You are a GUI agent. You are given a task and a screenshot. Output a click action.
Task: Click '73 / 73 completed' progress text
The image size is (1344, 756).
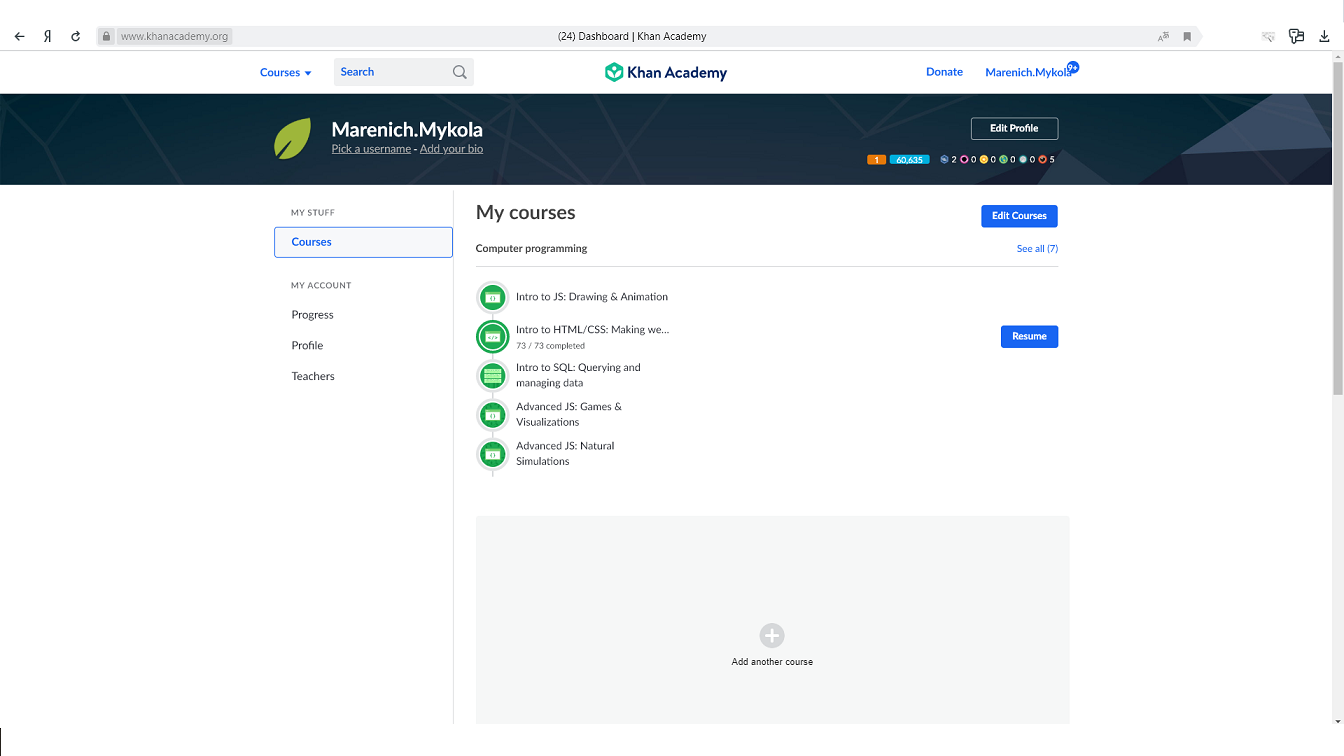551,346
